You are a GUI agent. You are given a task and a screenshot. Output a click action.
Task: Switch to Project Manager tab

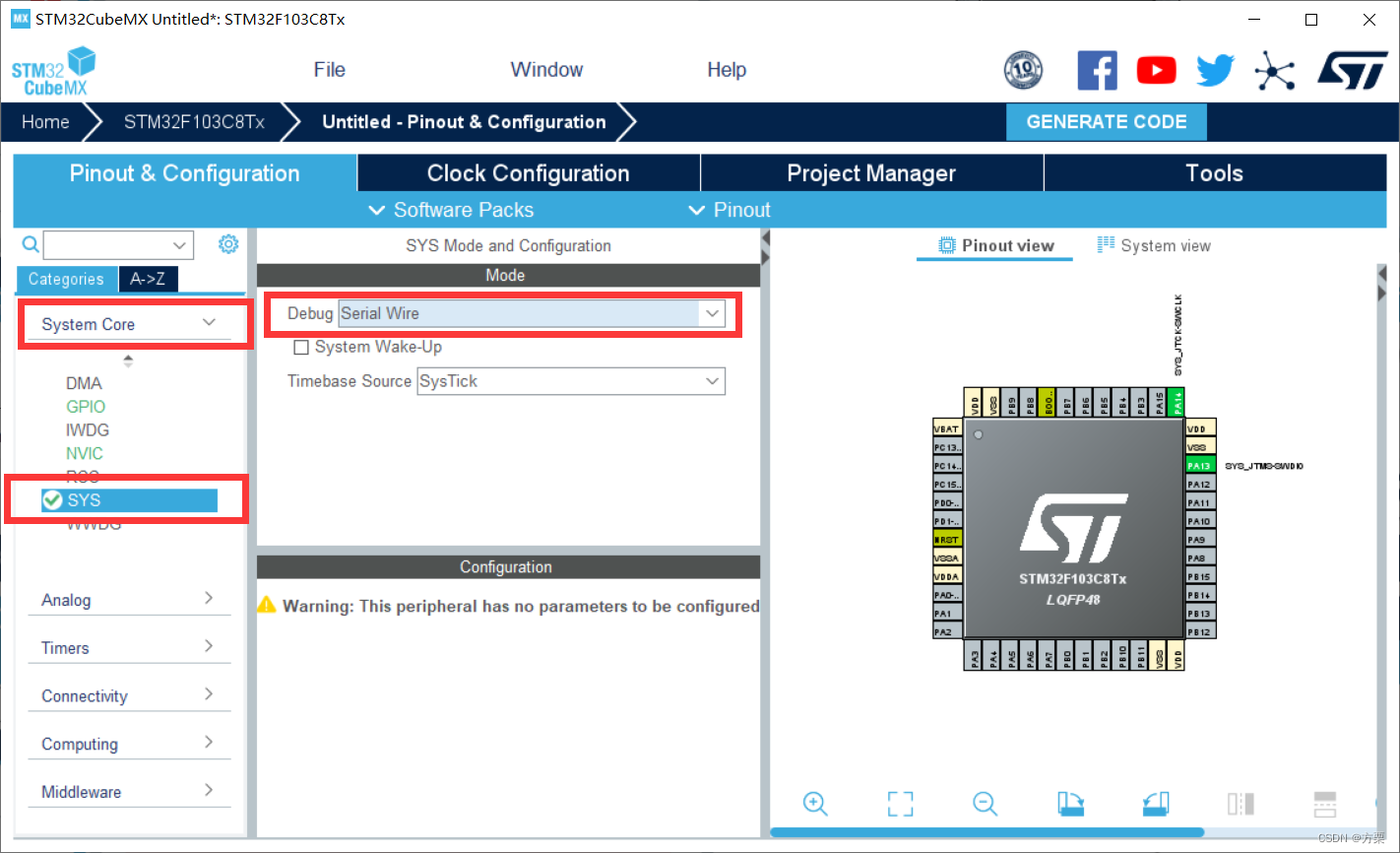(871, 173)
